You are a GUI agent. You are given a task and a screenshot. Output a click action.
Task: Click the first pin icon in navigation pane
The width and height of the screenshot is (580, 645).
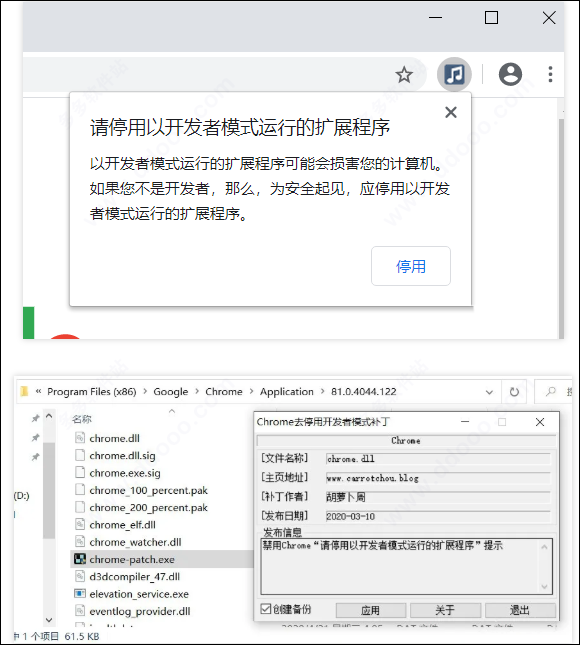[x=35, y=418]
